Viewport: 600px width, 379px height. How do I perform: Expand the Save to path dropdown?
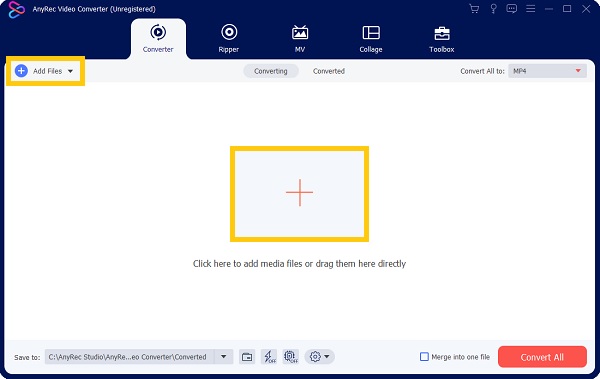point(223,357)
